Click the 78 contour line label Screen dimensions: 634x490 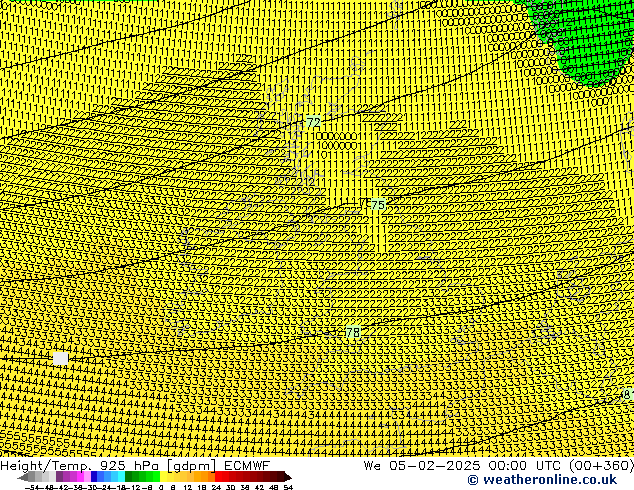pyautogui.click(x=352, y=333)
